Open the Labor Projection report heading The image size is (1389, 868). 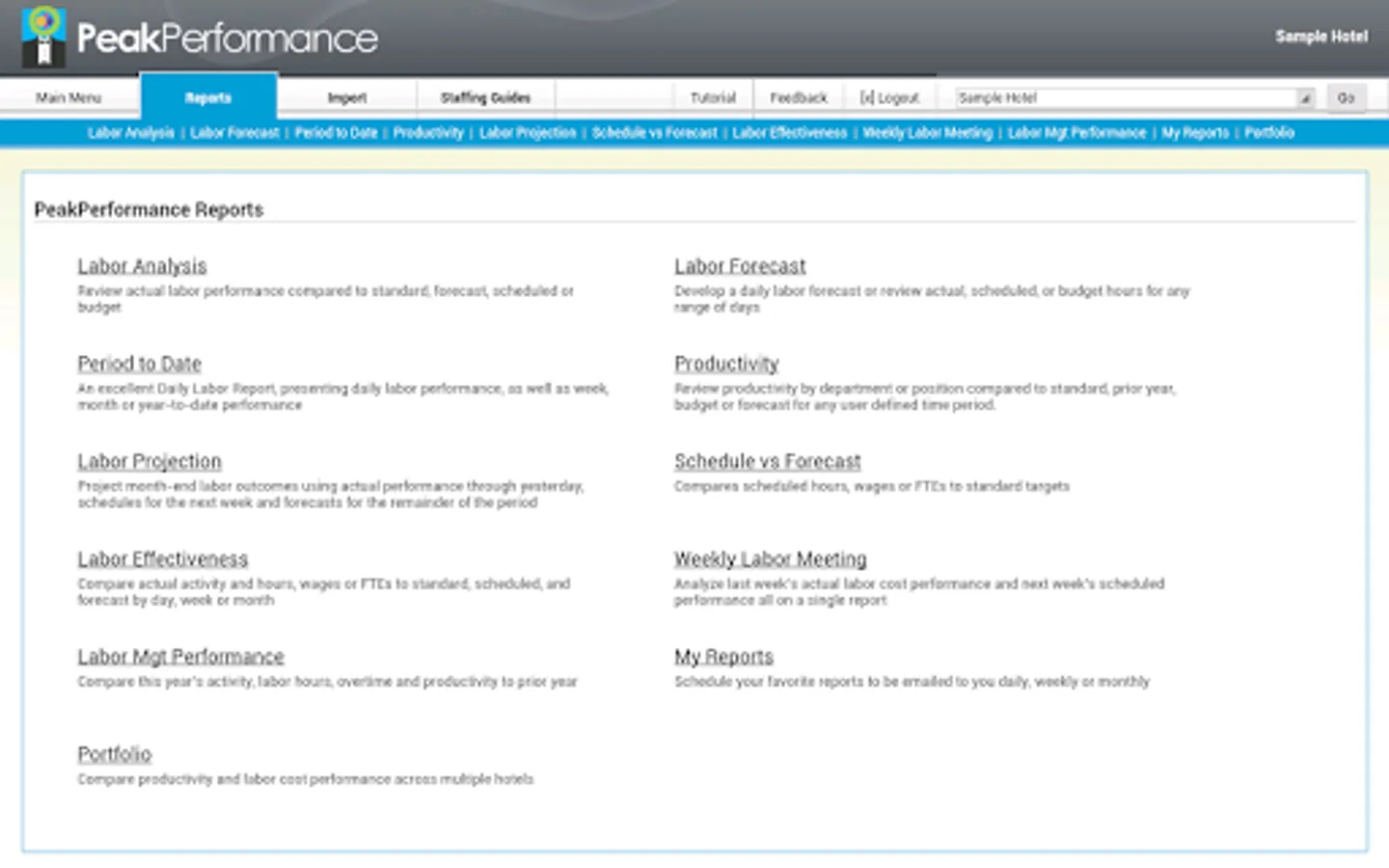point(150,461)
